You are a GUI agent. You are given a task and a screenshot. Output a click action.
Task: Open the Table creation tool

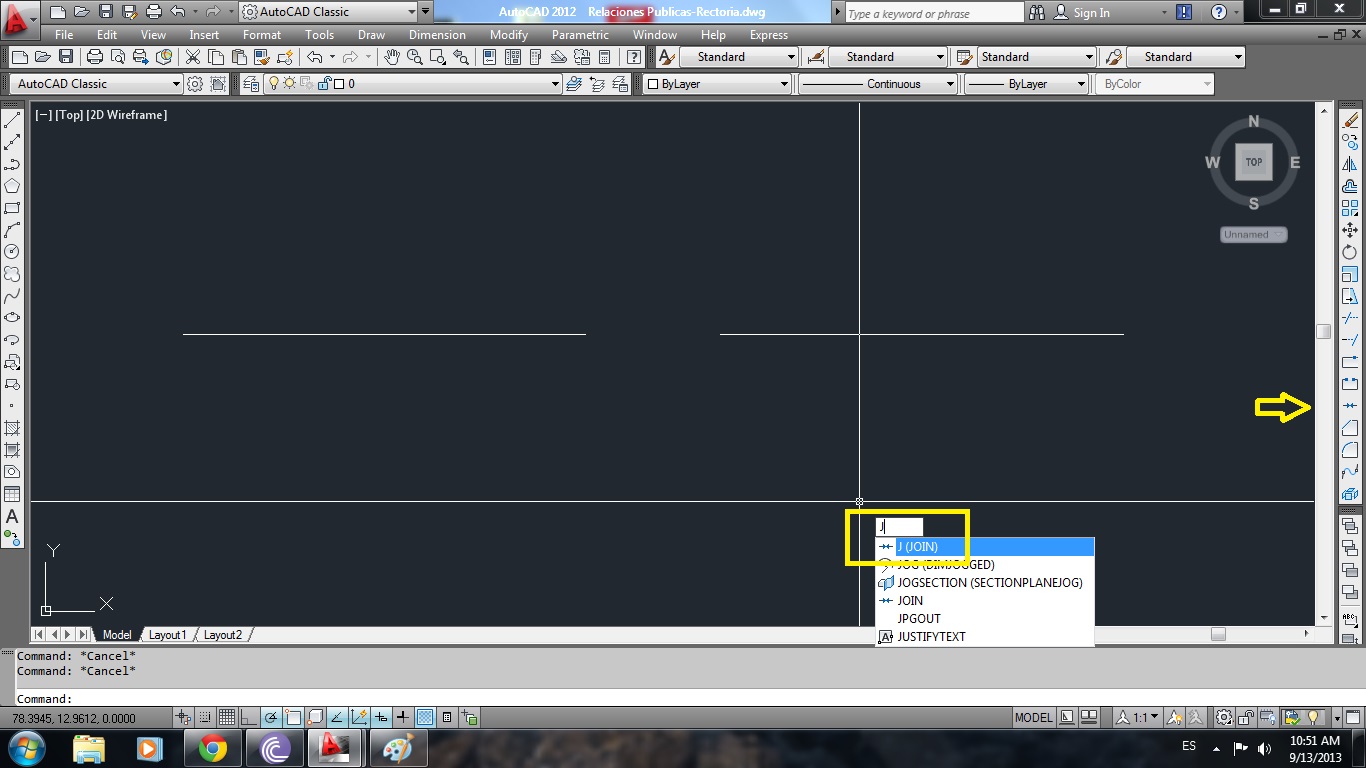tap(12, 494)
